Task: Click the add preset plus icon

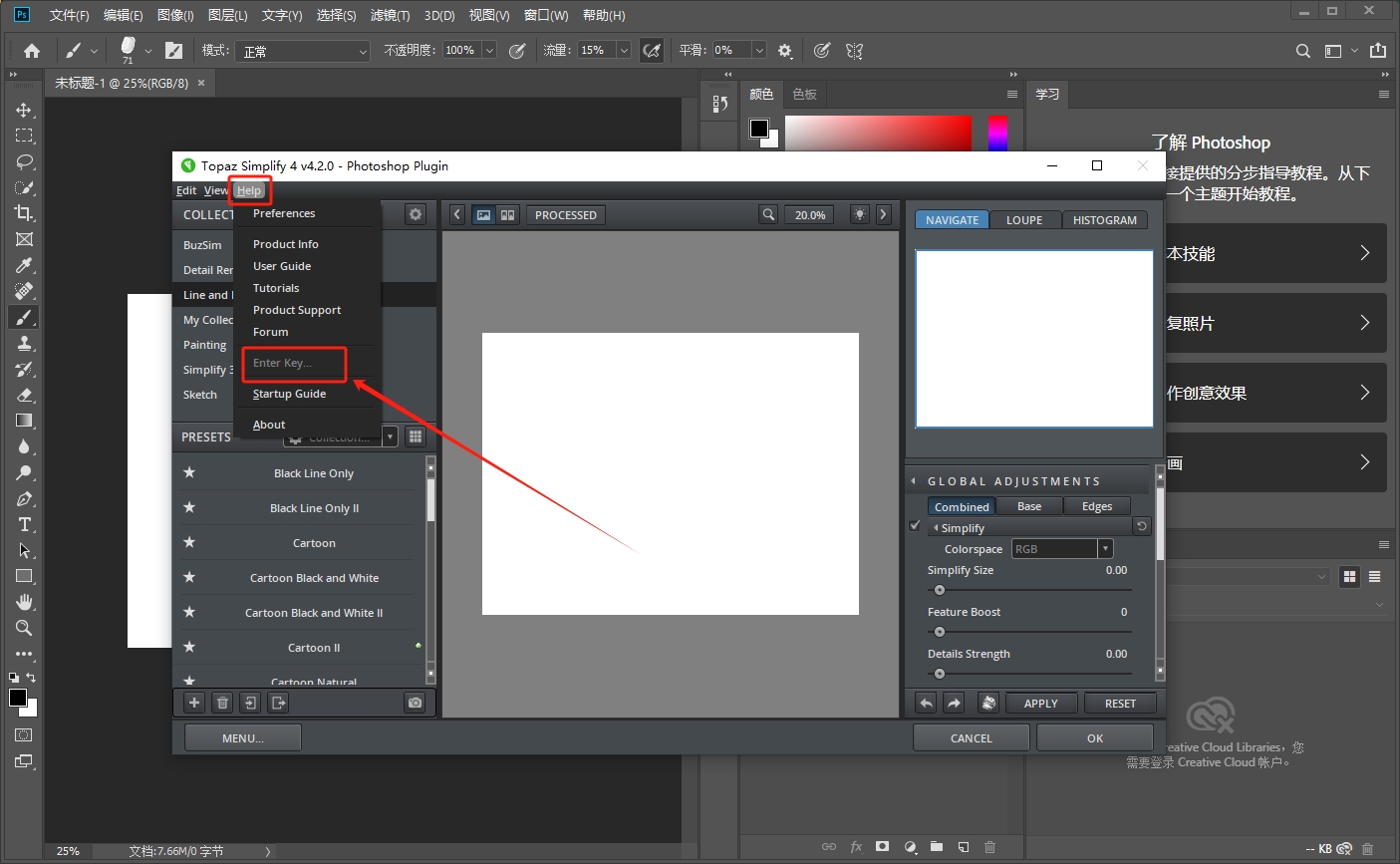Action: coord(194,703)
